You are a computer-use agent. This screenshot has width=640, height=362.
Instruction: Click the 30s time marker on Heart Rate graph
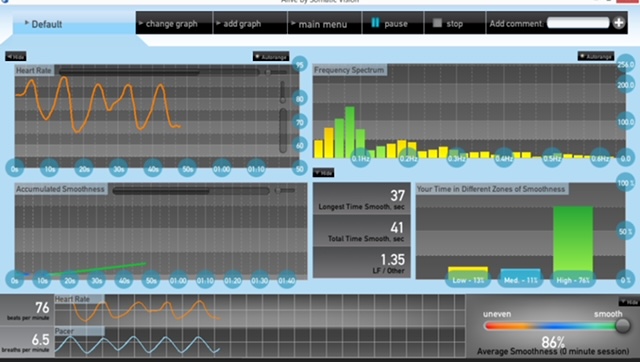118,169
